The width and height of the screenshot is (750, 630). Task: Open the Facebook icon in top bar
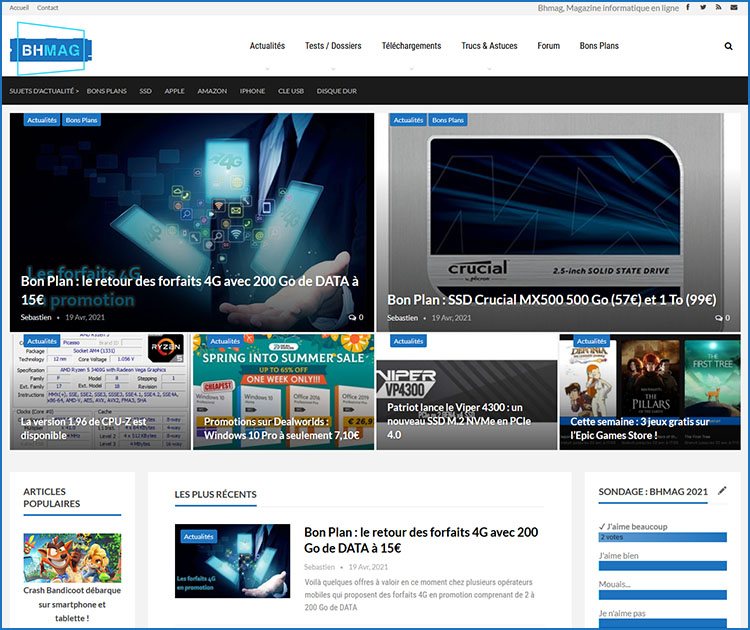click(689, 8)
